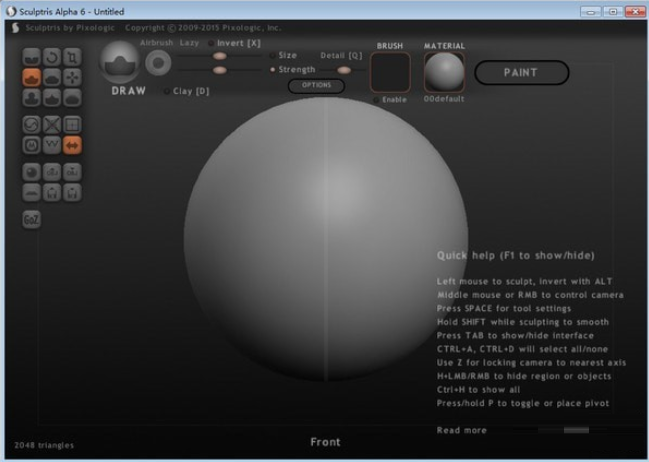The image size is (649, 462).
Task: Click the circular icon beside Draw preview
Action: click(158, 63)
